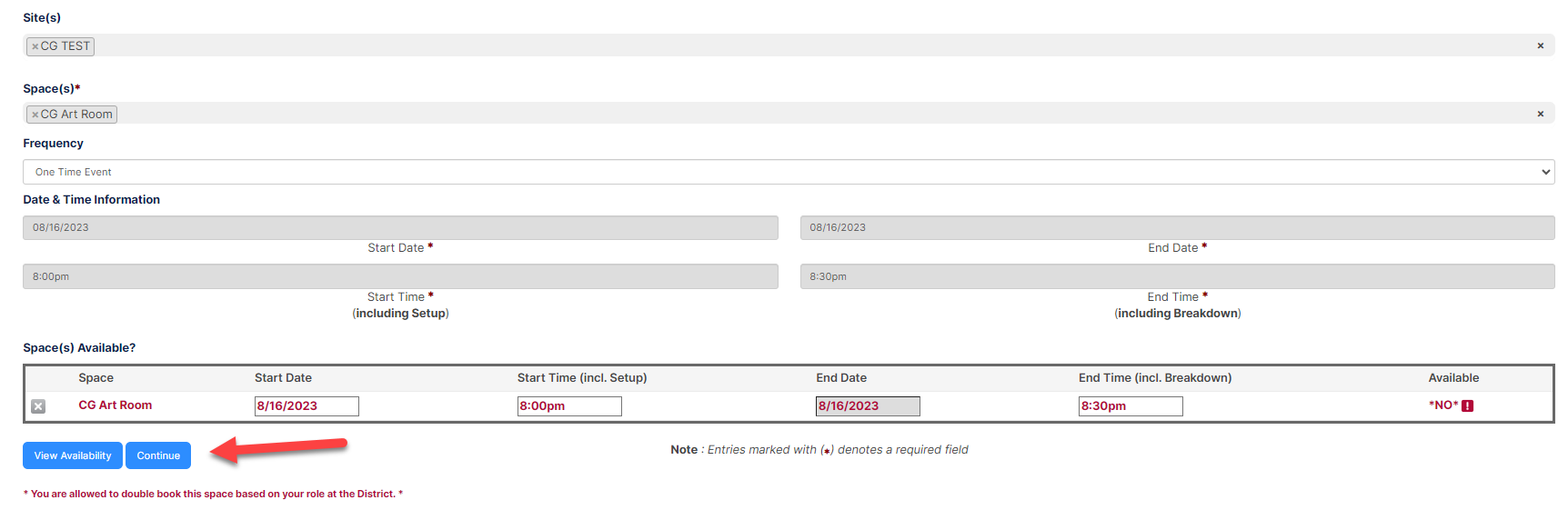Remove the CG TEST site tag
Screen dimensions: 1568x510
(35, 46)
